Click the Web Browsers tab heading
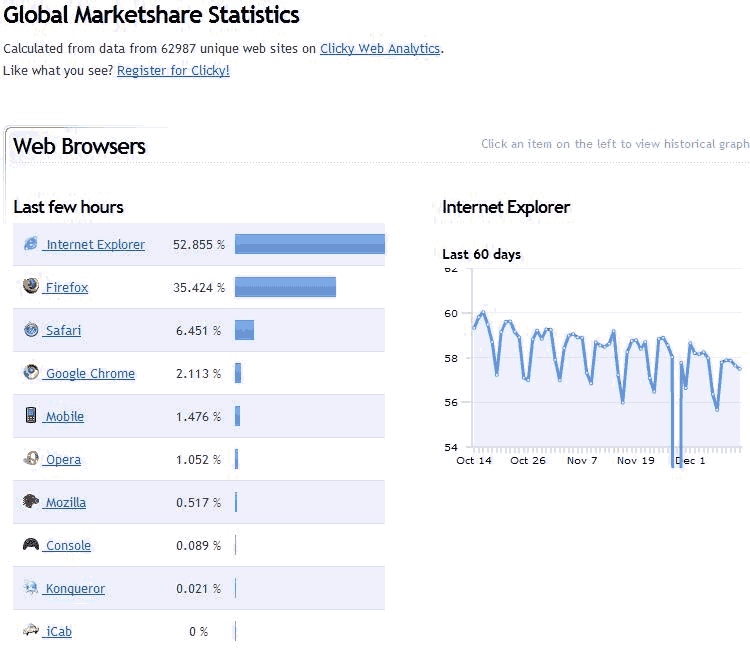This screenshot has width=750, height=649. tap(79, 146)
